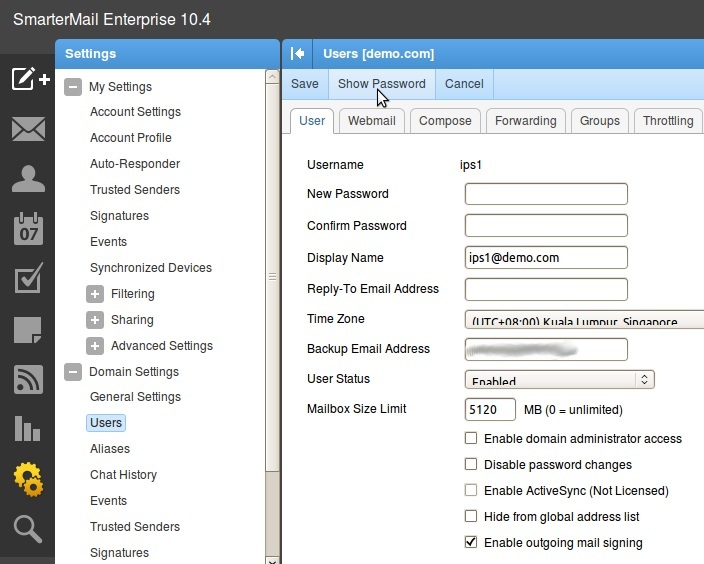The width and height of the screenshot is (704, 564).
Task: Switch to the User tab
Action: [x=312, y=121]
